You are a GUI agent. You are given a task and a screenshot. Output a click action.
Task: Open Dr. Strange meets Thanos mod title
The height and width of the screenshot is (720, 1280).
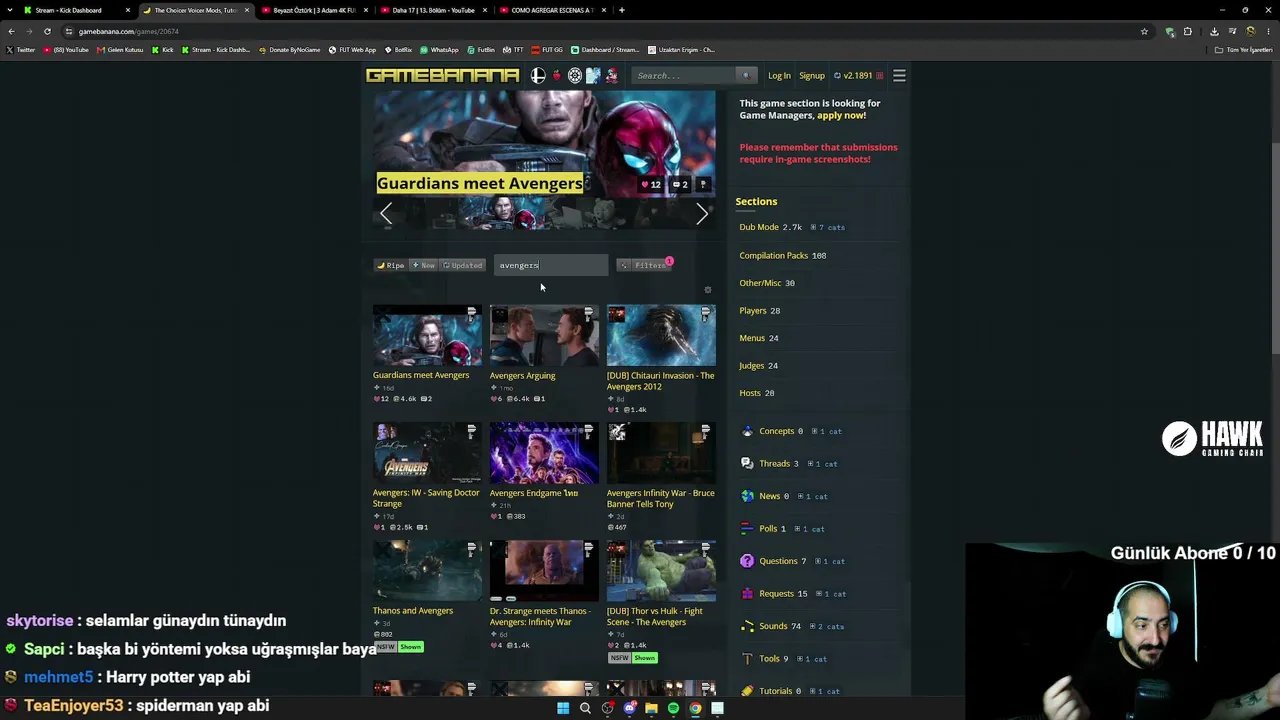point(540,616)
